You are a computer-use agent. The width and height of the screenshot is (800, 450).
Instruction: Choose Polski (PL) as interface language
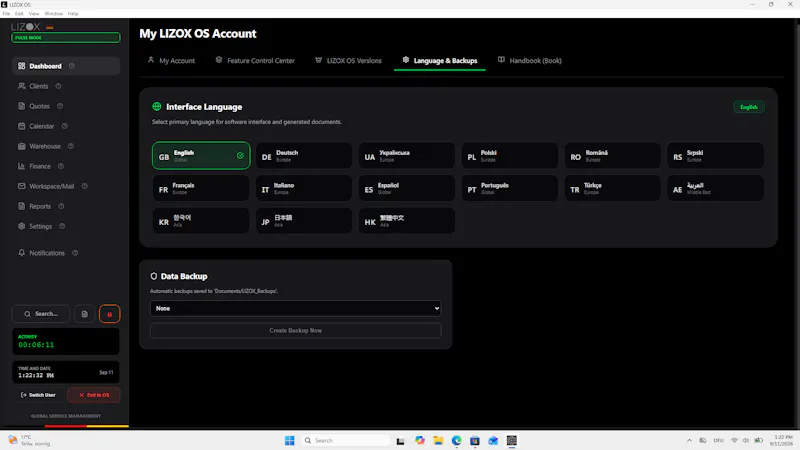(510, 156)
